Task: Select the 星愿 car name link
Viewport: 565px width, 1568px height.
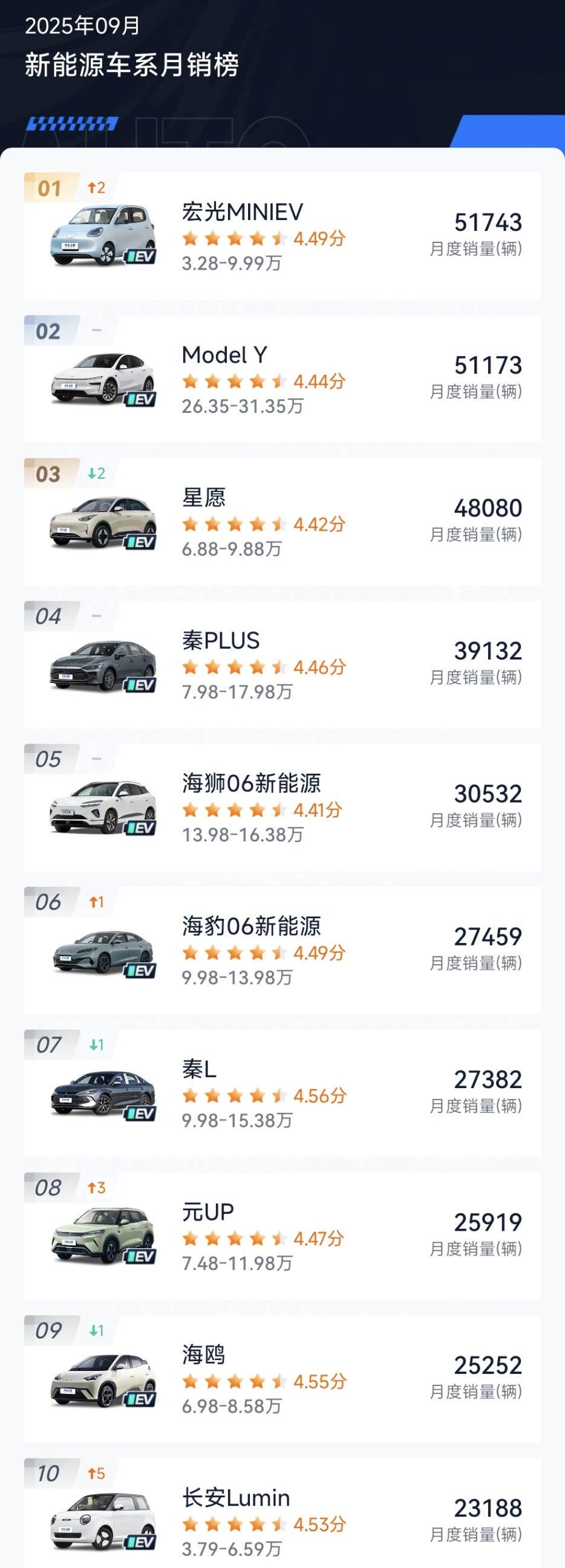Action: 204,498
